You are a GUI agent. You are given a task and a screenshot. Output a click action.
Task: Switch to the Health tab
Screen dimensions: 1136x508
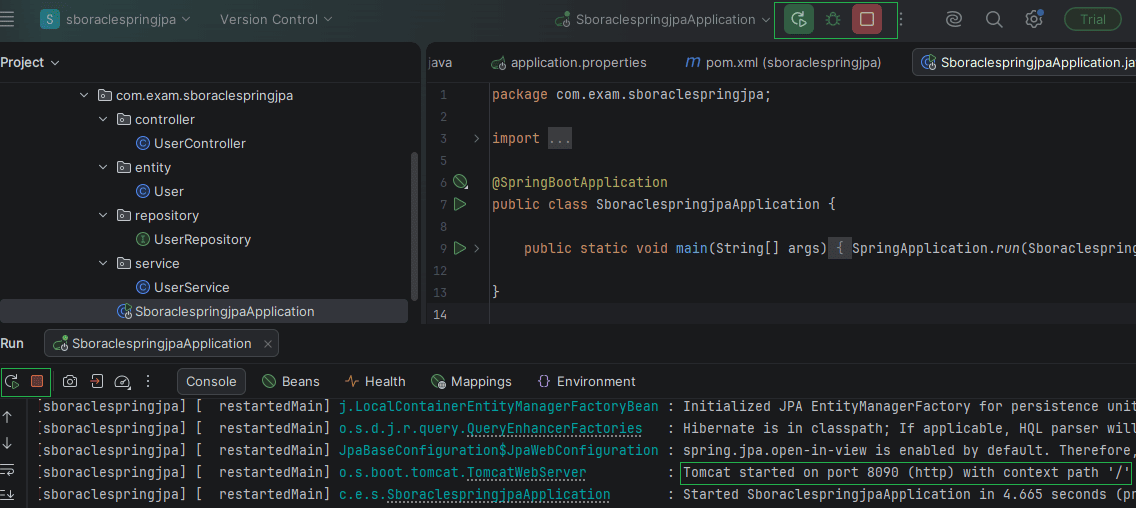375,381
